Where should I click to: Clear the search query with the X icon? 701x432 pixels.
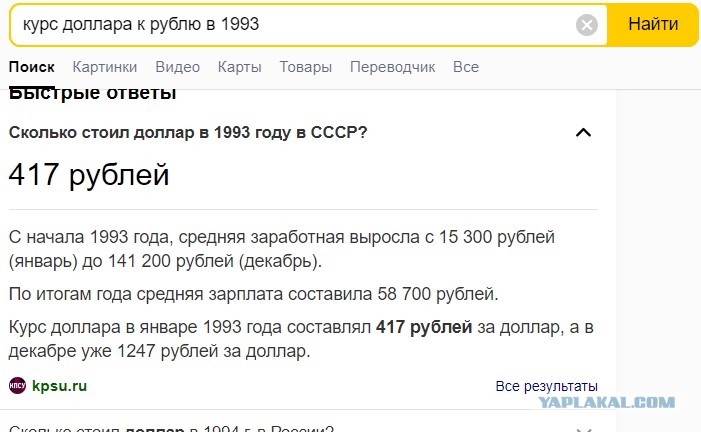coord(587,25)
